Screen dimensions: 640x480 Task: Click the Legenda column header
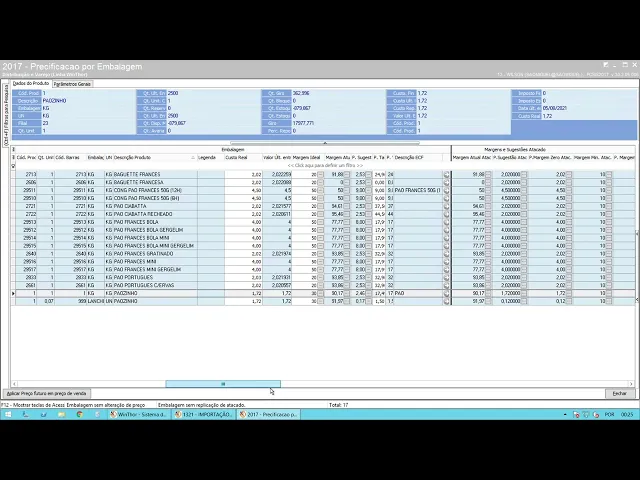[x=211, y=158]
